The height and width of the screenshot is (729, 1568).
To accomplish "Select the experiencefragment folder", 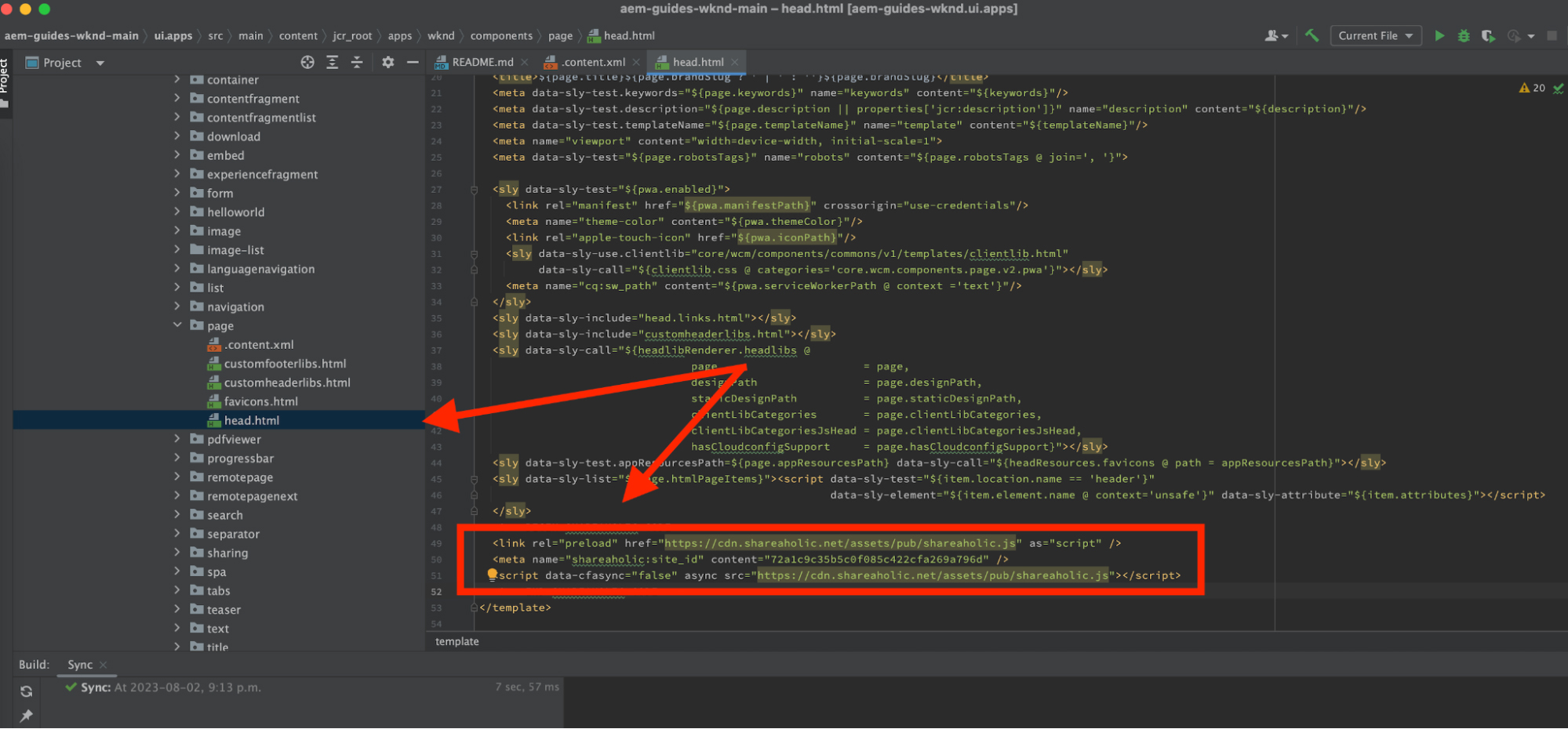I will [x=262, y=174].
